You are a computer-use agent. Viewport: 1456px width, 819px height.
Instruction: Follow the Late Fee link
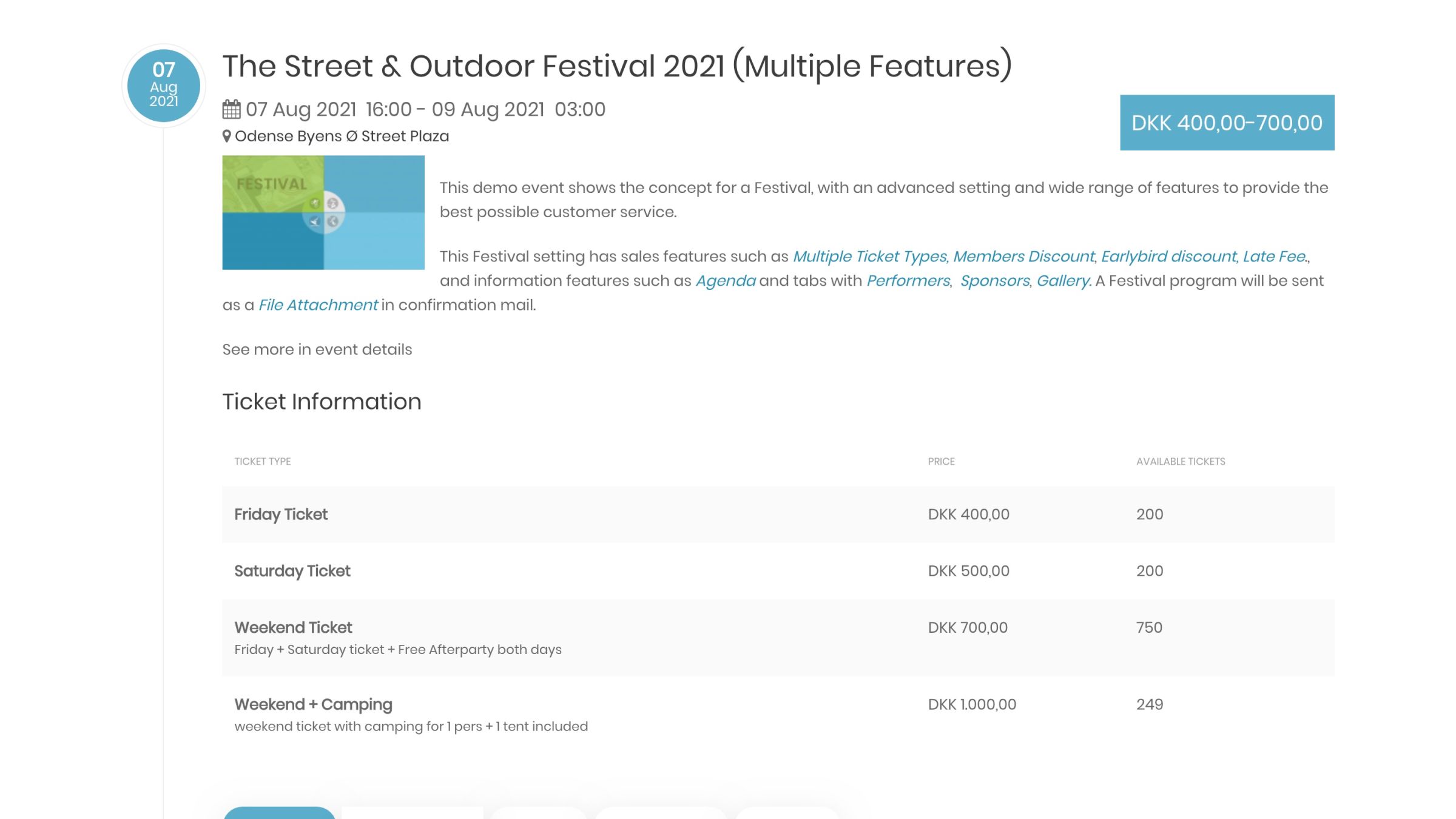pos(1275,257)
